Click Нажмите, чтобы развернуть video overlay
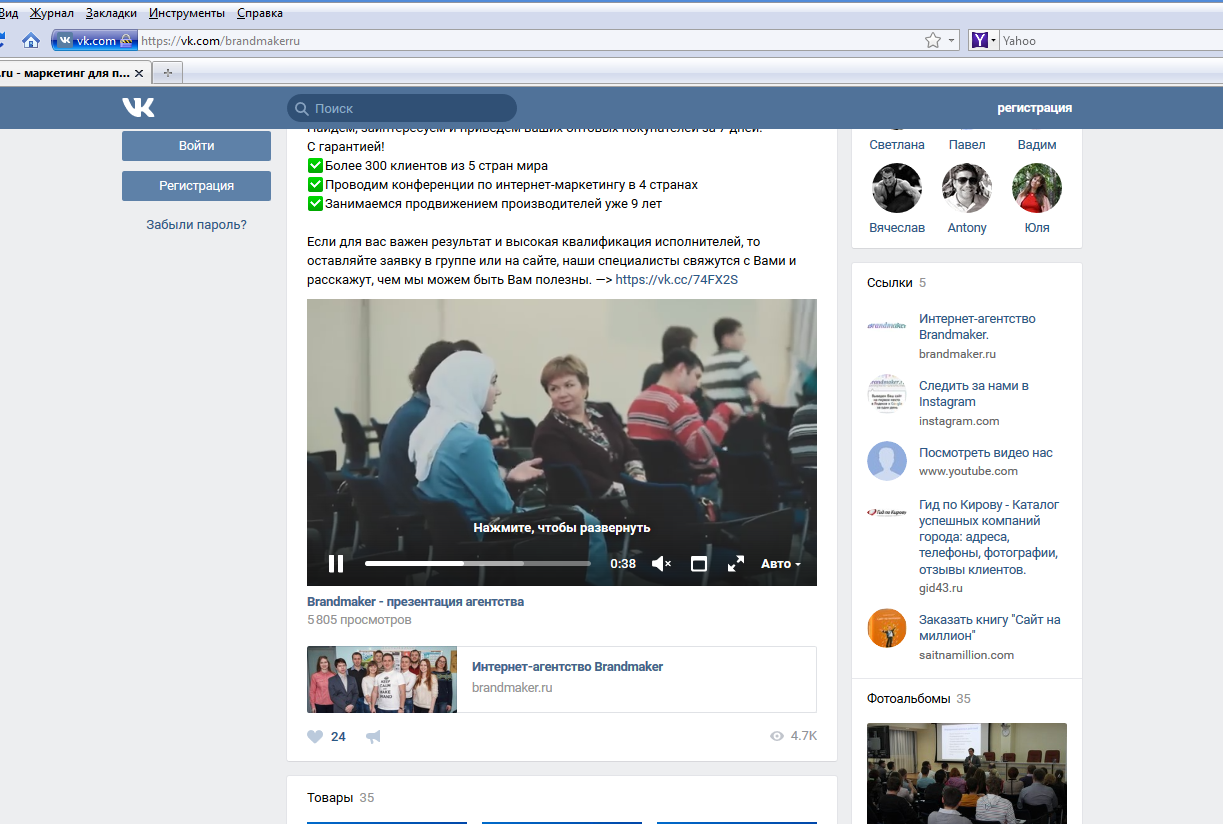 point(562,528)
